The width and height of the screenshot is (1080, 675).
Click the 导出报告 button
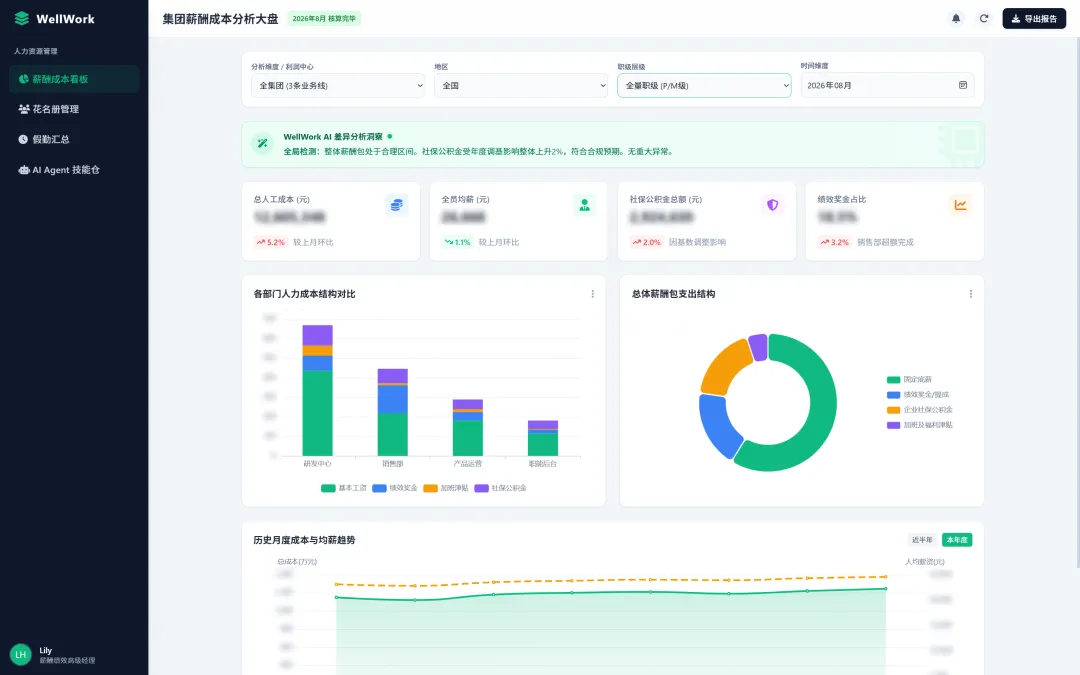click(1034, 19)
